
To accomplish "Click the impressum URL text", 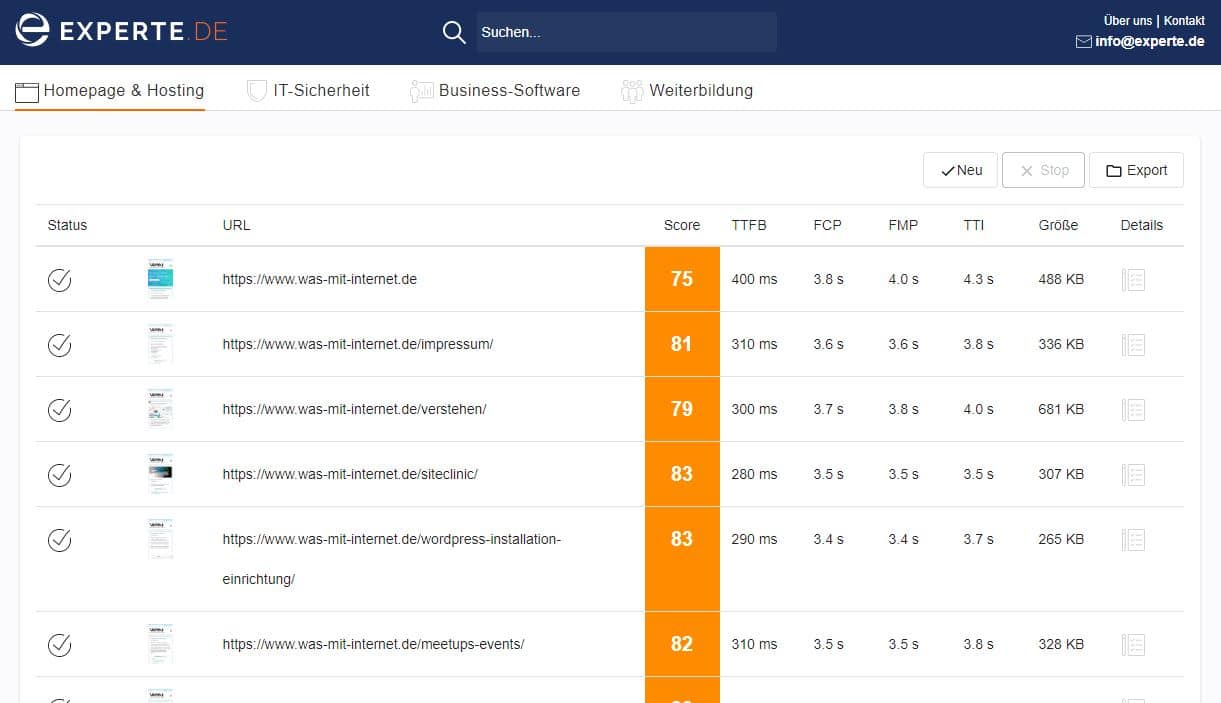I will pyautogui.click(x=358, y=344).
